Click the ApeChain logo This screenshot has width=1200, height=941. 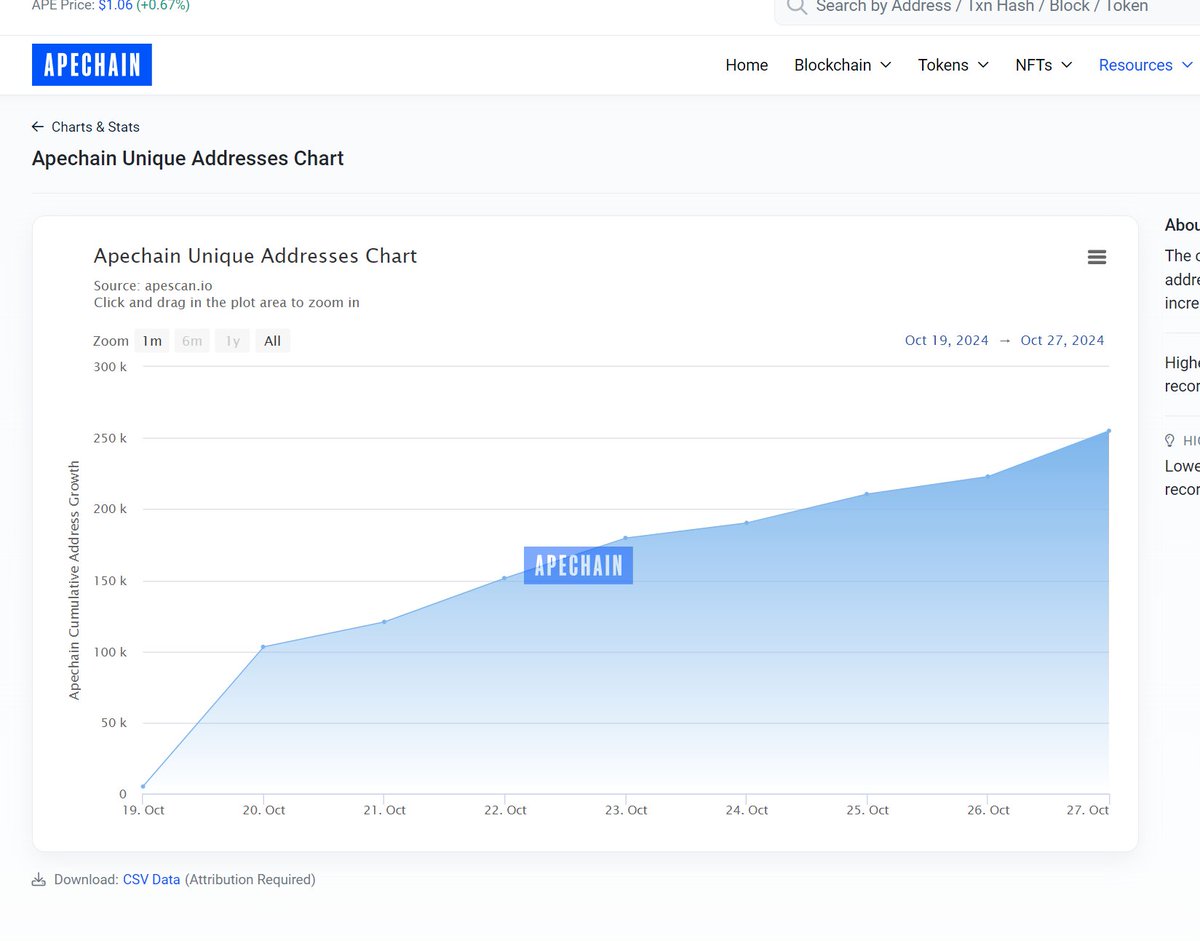point(92,65)
